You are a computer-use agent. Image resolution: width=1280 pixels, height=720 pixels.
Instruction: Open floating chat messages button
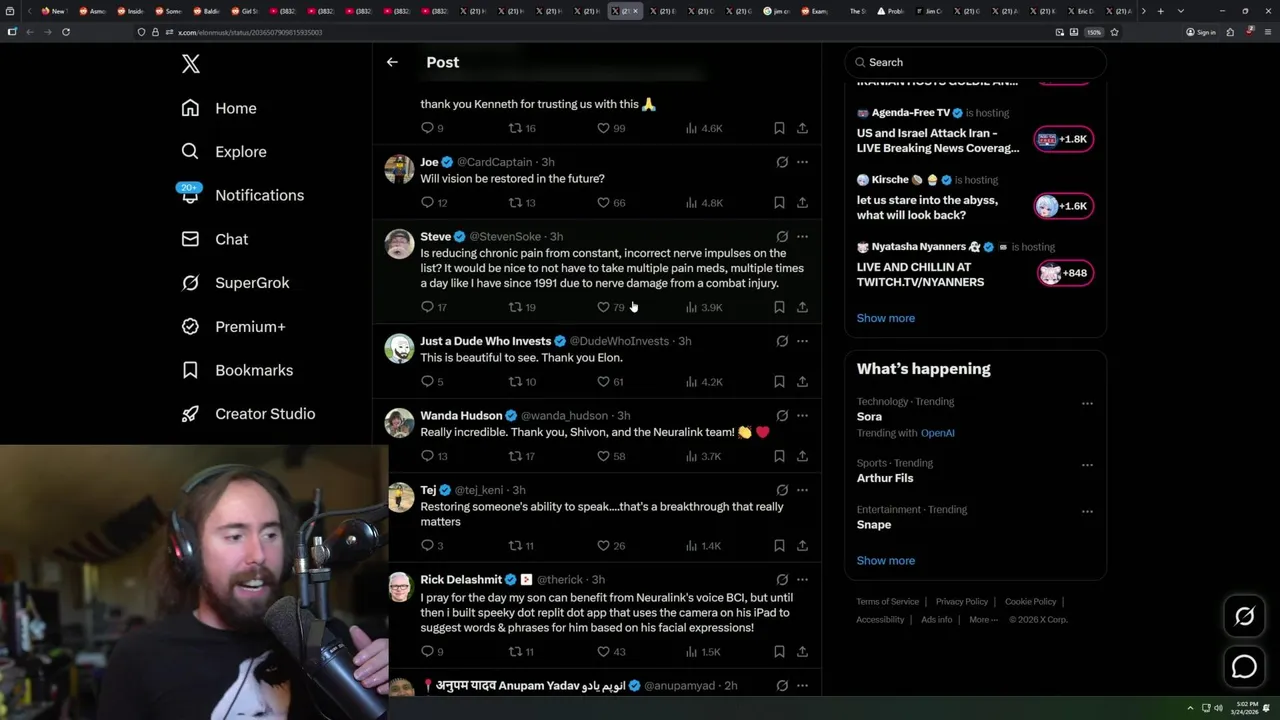click(x=1244, y=666)
